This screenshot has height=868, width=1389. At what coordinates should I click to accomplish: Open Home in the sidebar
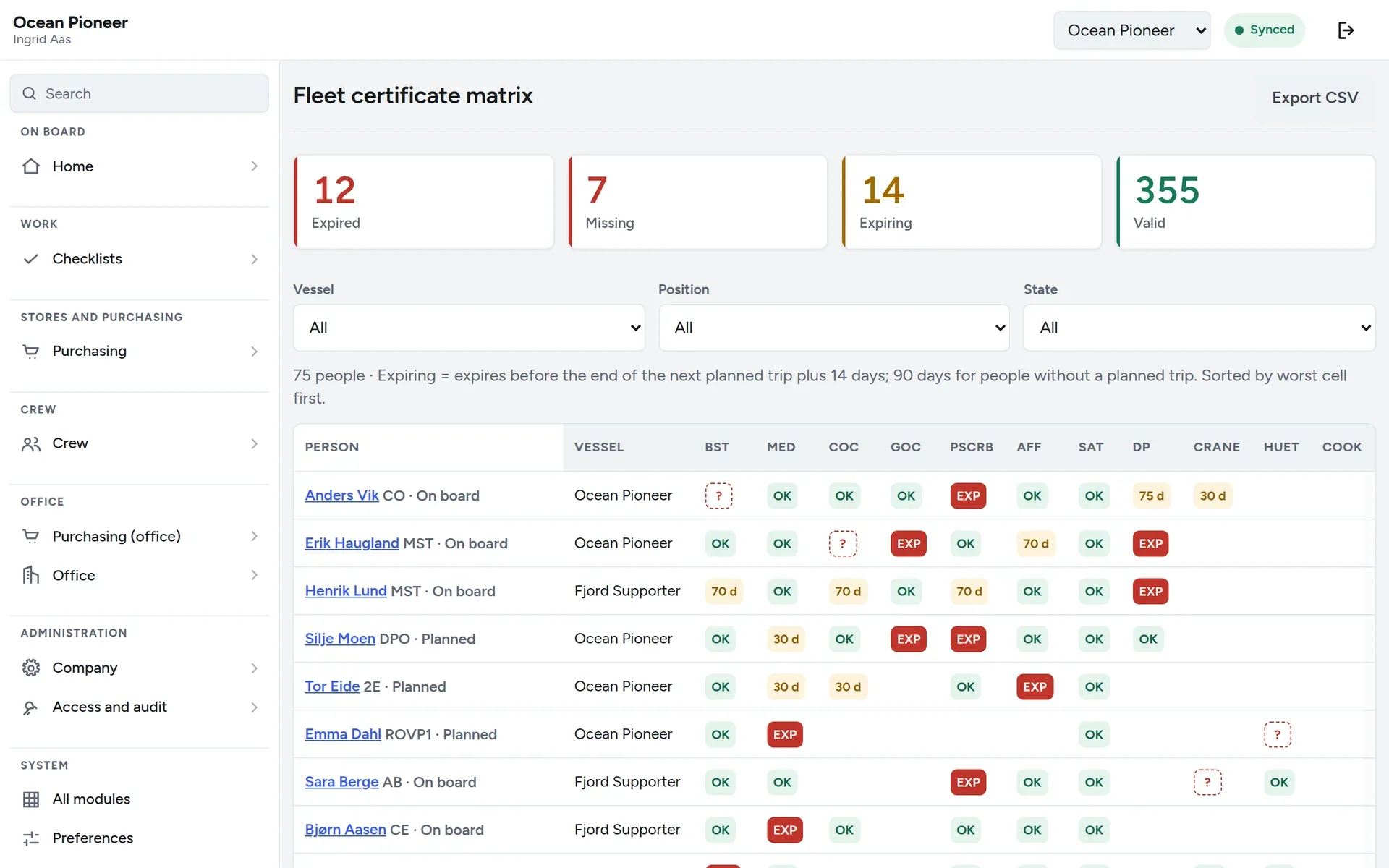point(140,166)
